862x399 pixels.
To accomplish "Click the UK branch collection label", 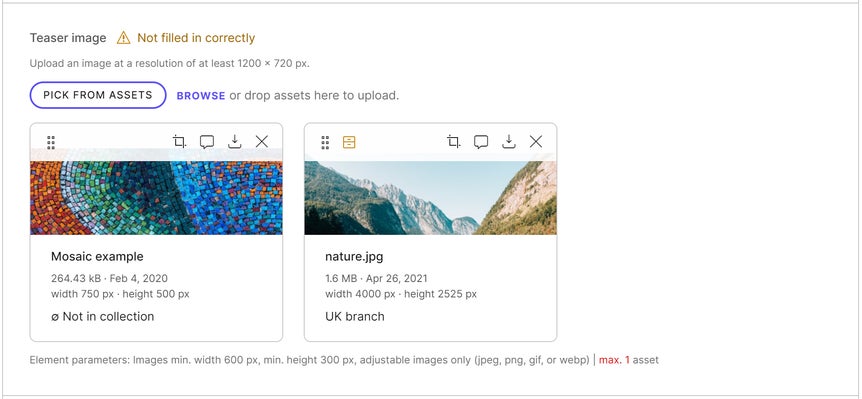I will (x=355, y=317).
